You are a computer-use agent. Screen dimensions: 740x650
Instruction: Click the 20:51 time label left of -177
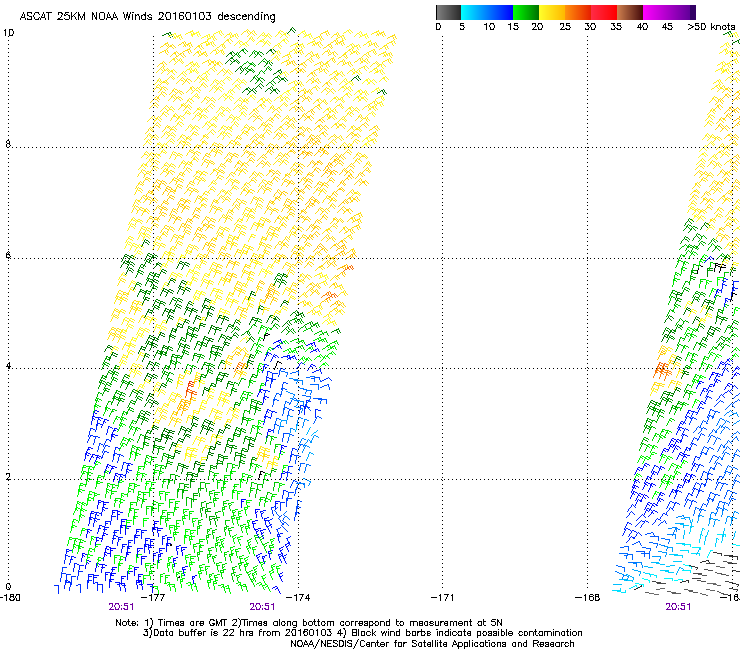pyautogui.click(x=121, y=607)
